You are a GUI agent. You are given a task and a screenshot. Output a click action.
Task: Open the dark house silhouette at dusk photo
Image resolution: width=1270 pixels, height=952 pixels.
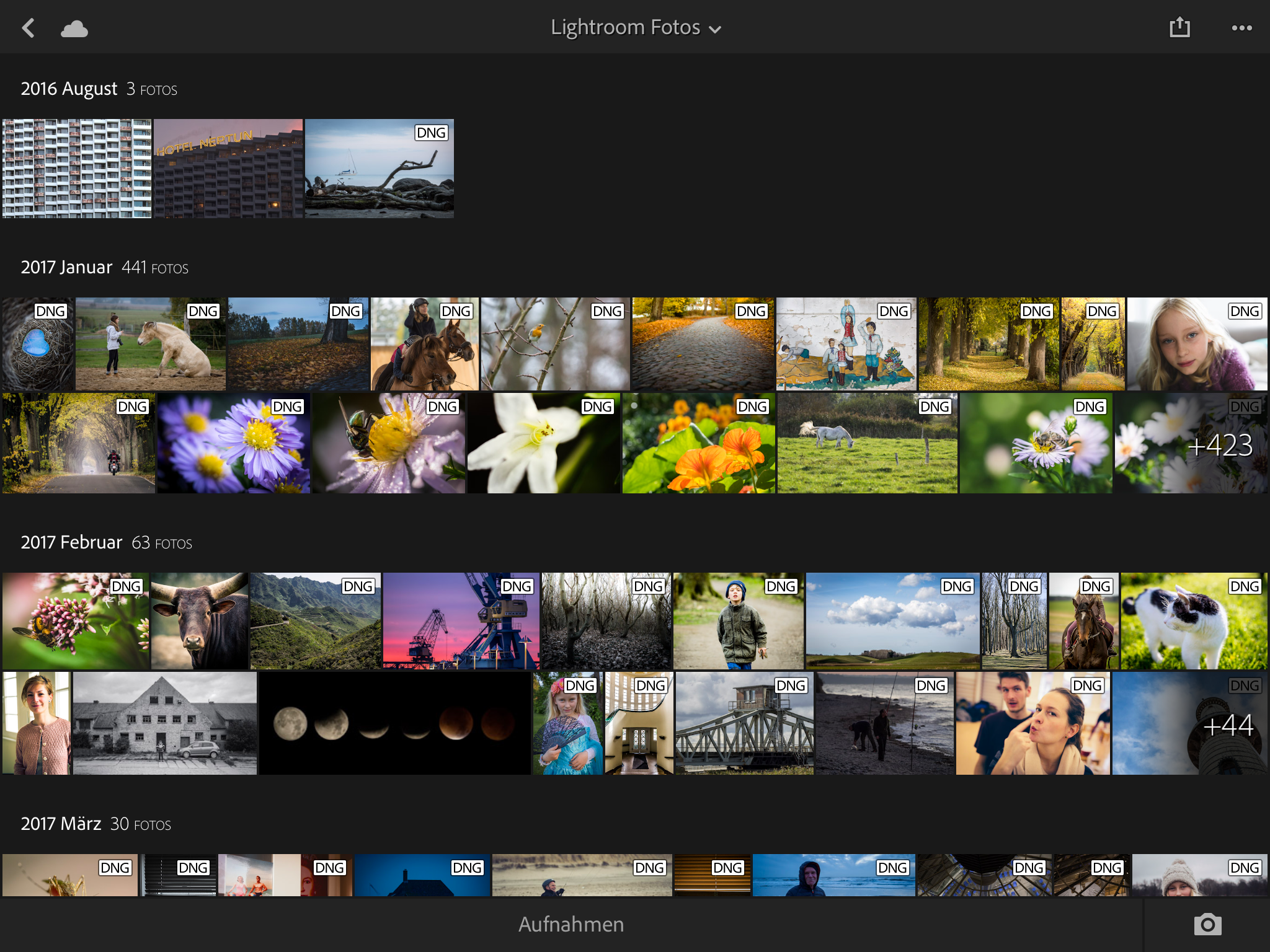pos(422,875)
